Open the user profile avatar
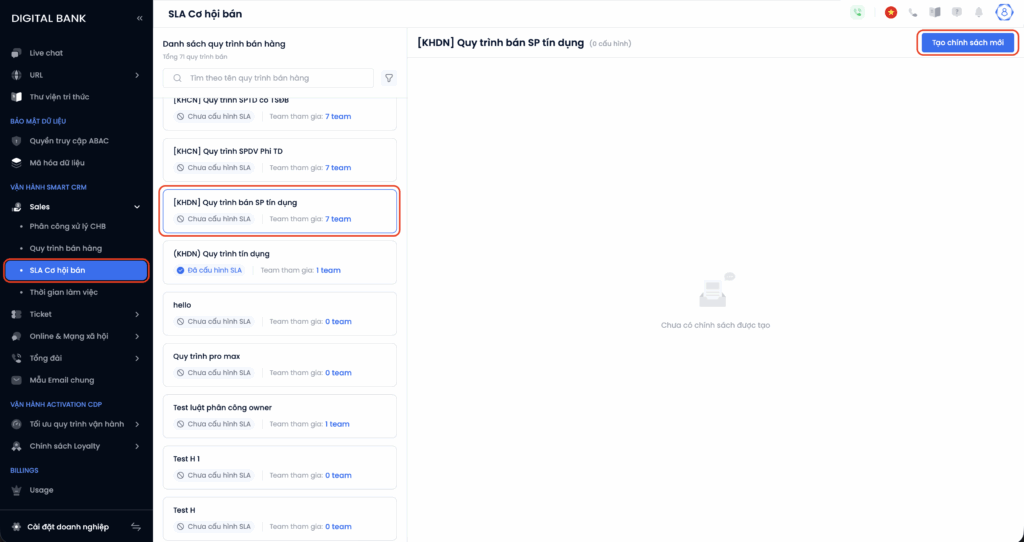The height and width of the screenshot is (542, 1024). [1004, 13]
